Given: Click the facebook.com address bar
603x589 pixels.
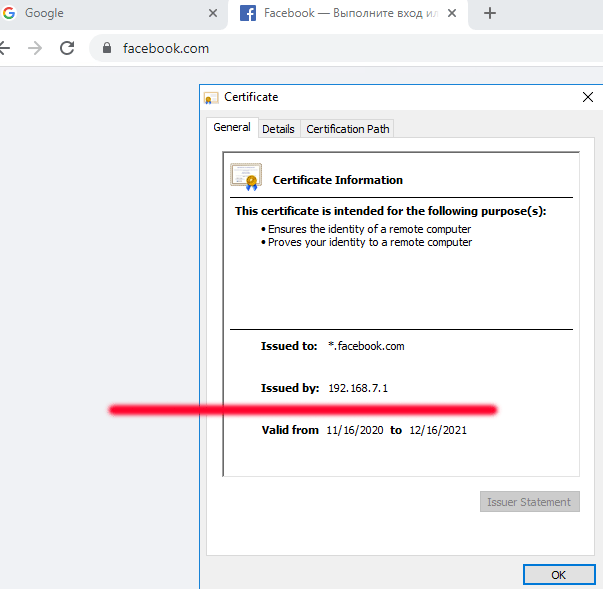Looking at the screenshot, I should [346, 48].
